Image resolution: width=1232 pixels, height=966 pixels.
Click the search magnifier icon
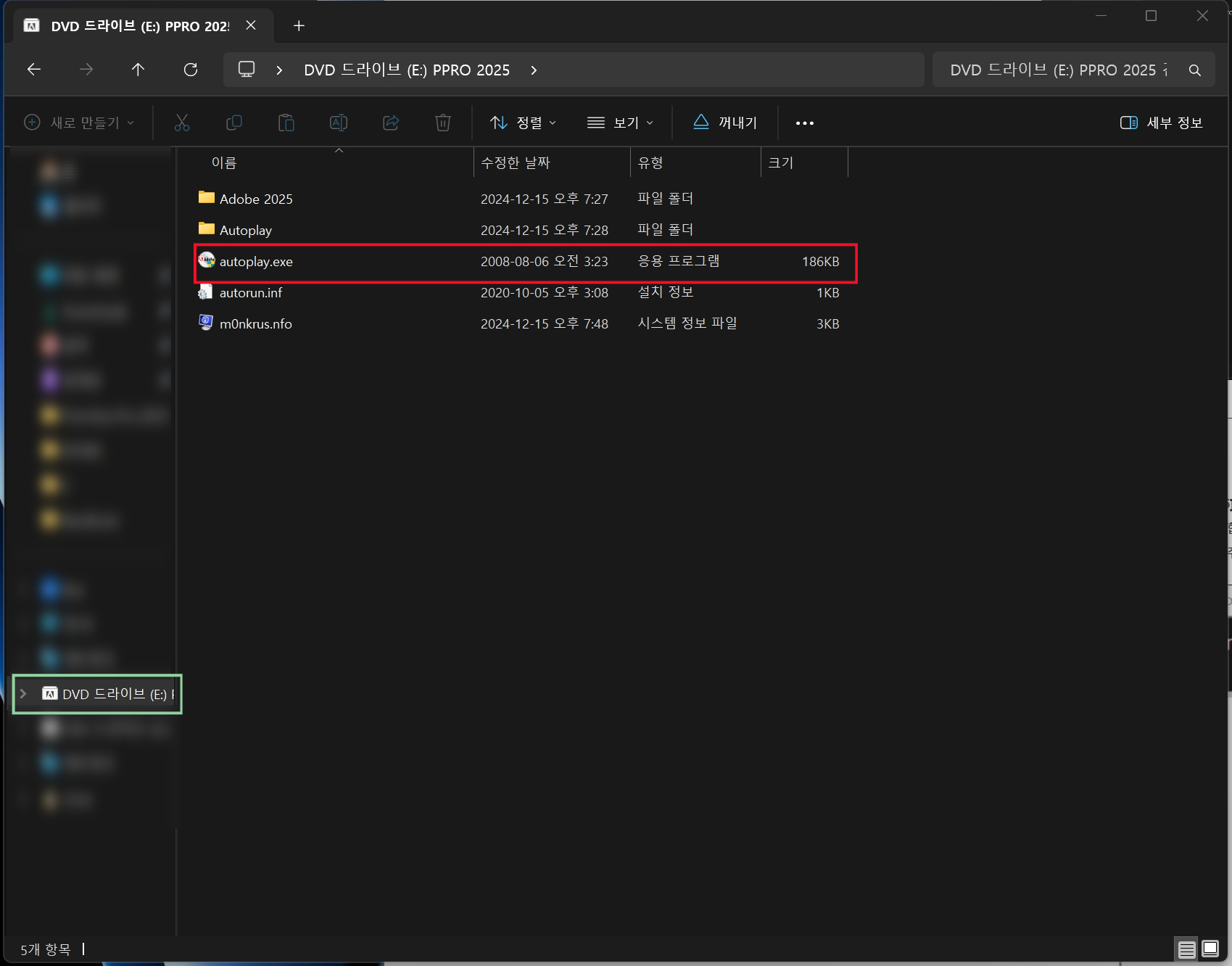(x=1195, y=70)
